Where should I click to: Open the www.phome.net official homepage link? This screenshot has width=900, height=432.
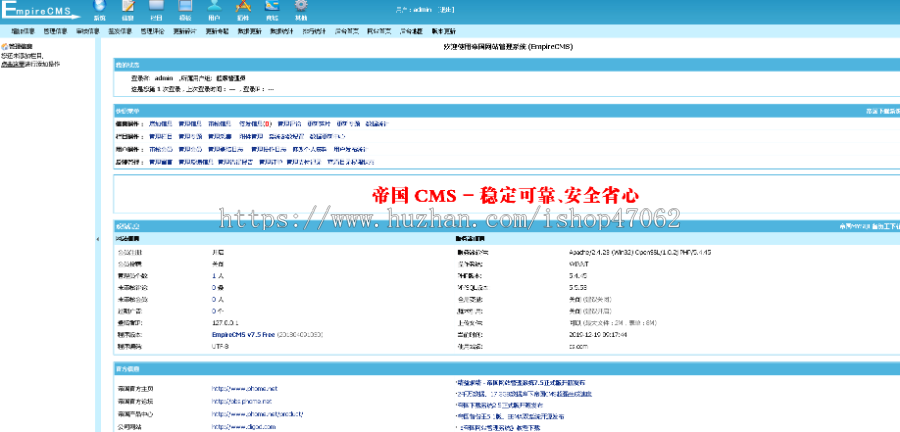point(244,388)
